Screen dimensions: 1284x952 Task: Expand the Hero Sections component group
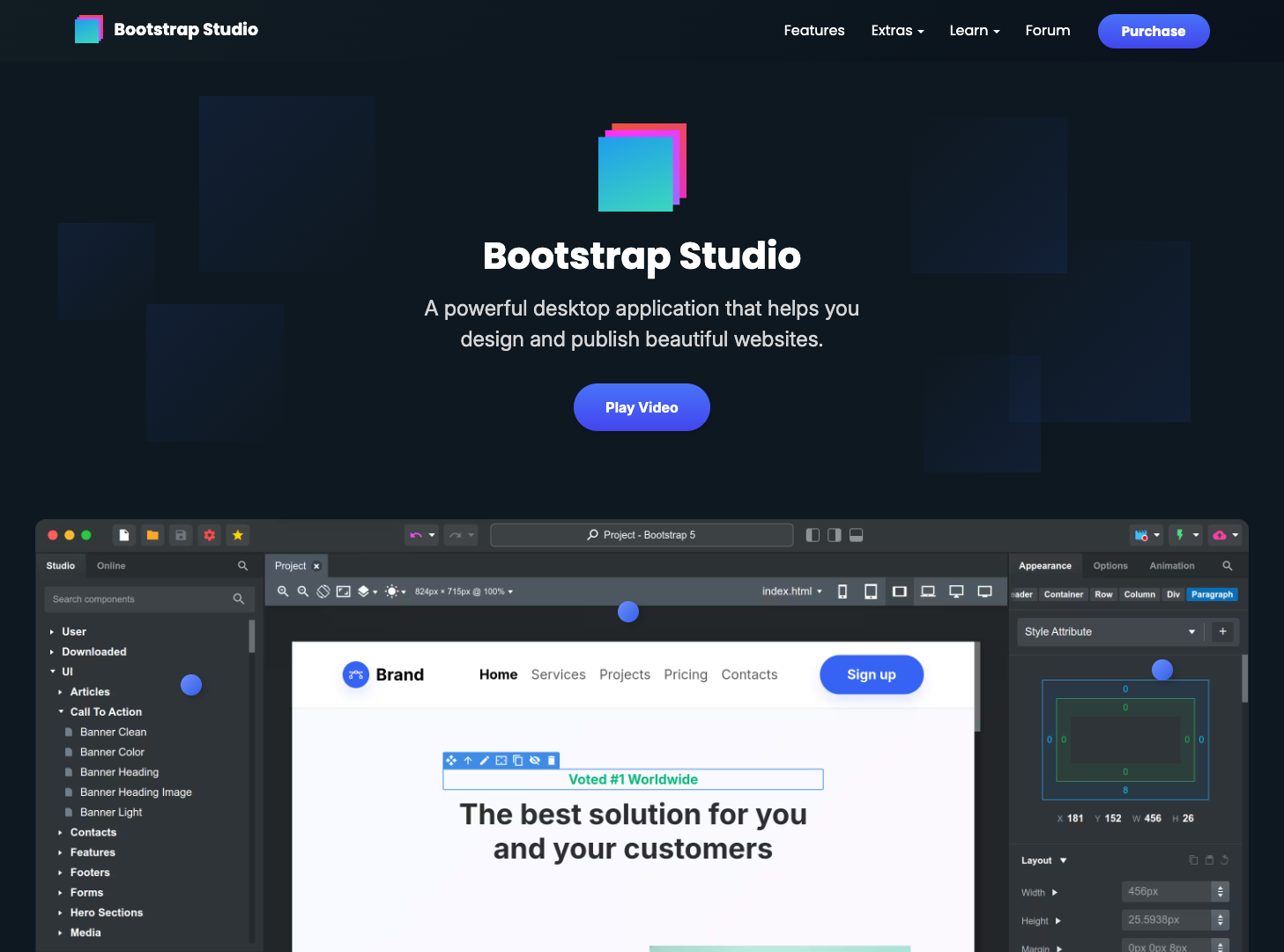(x=106, y=912)
